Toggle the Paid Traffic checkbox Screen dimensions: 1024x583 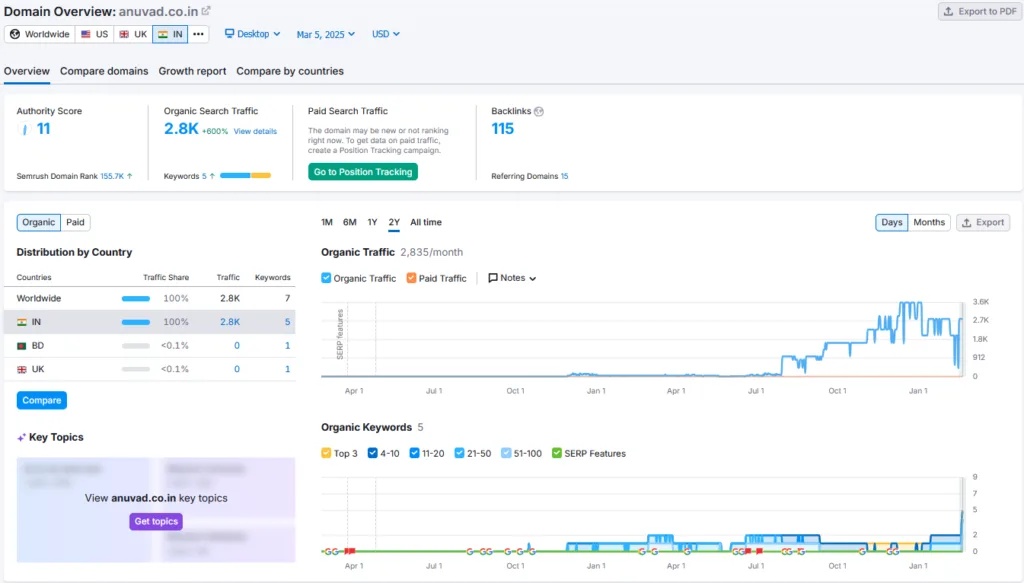click(x=411, y=277)
